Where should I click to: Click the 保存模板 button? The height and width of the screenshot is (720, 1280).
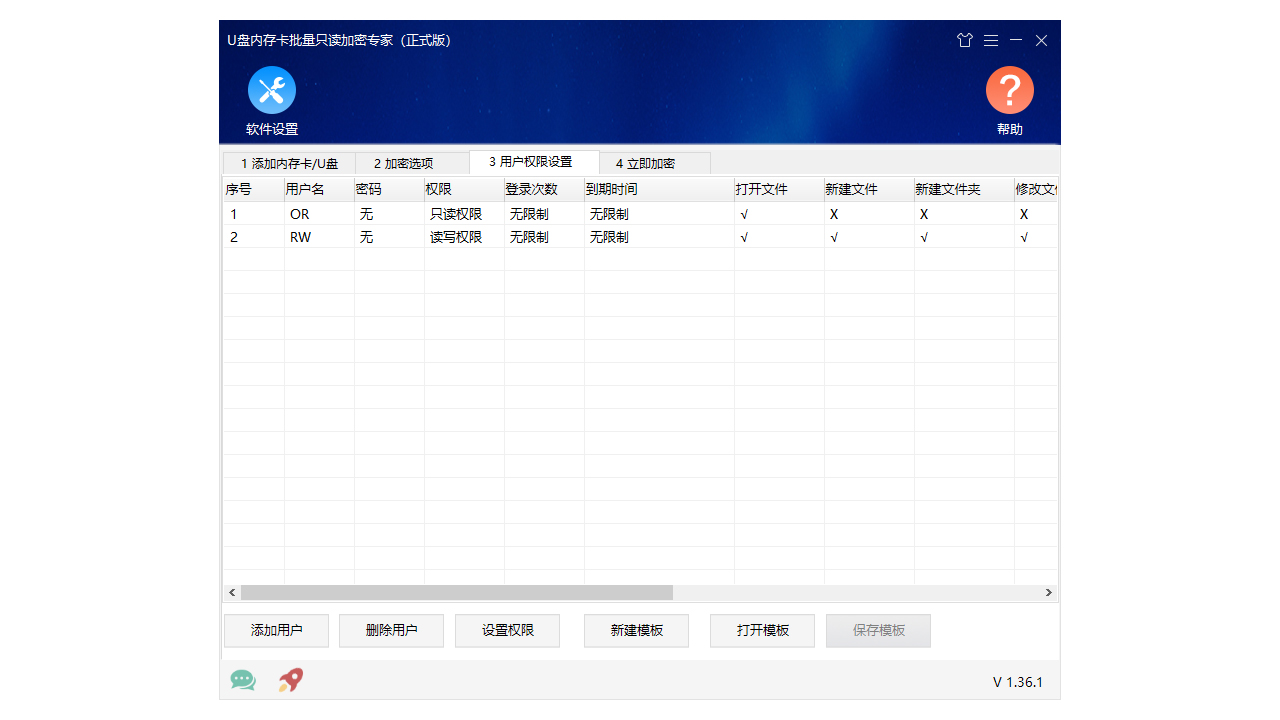pyautogui.click(x=878, y=630)
